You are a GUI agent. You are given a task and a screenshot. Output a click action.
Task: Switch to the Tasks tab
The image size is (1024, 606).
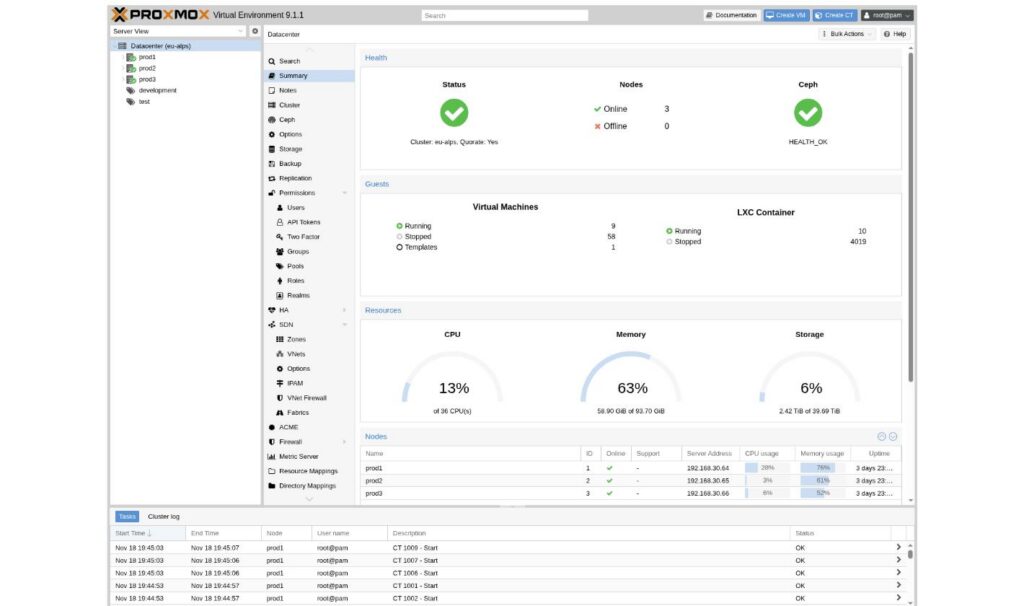(127, 517)
